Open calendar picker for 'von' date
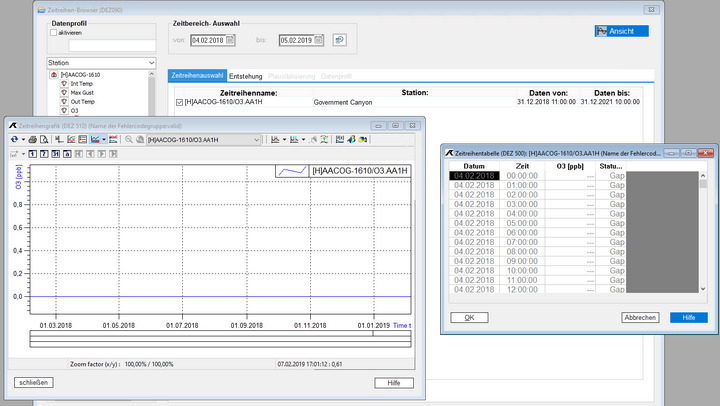The image size is (720, 406). point(230,40)
